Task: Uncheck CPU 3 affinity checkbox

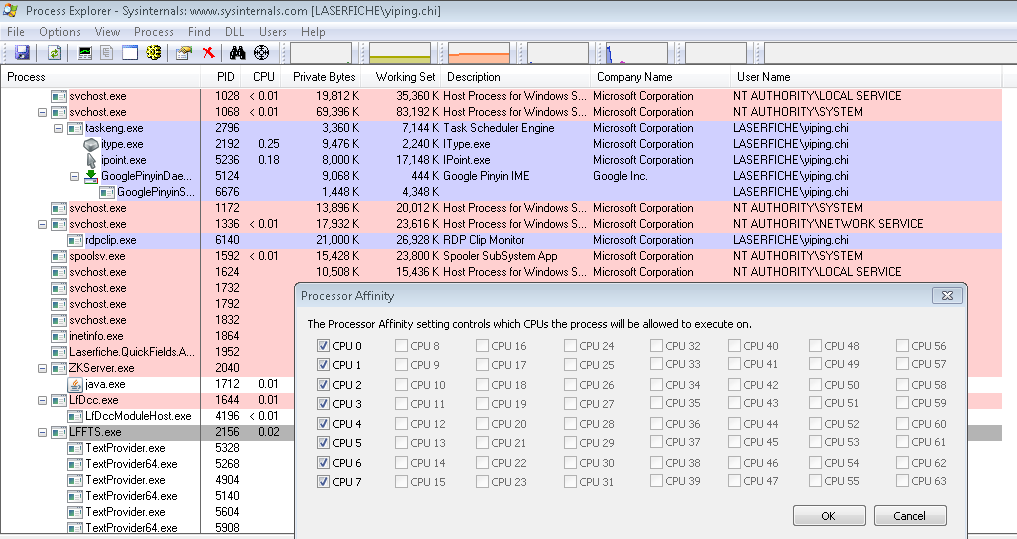Action: (324, 403)
